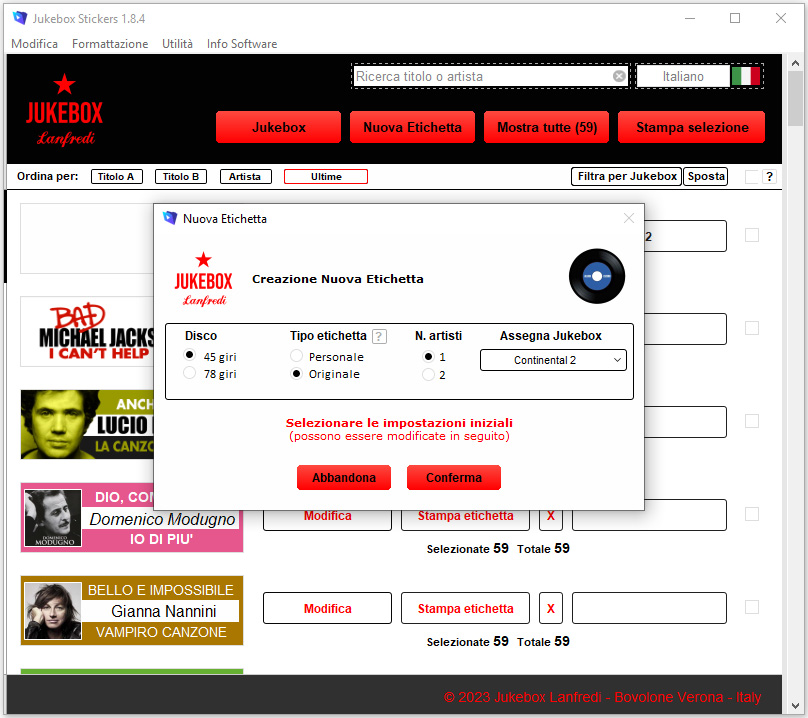The image size is (808, 718).
Task: Open the Assegna Jukebox dropdown showing Continental 2
Action: [x=553, y=360]
